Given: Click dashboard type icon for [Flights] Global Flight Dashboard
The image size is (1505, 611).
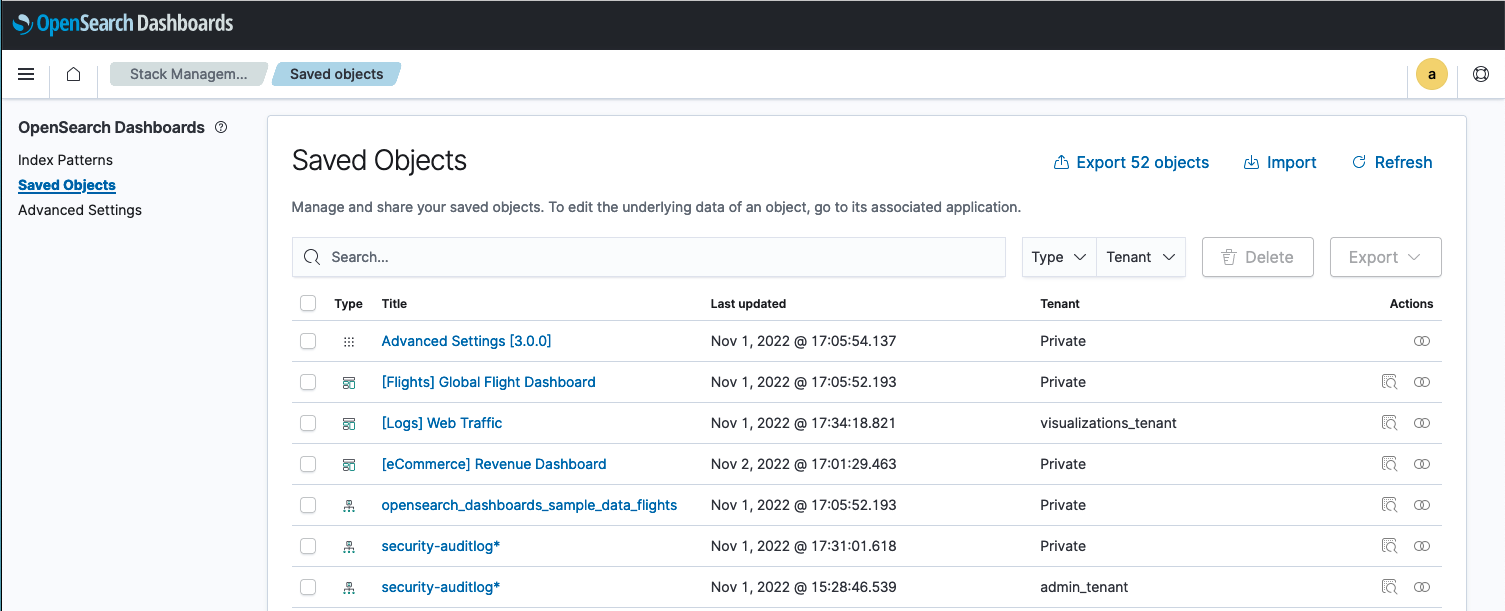Looking at the screenshot, I should (349, 383).
